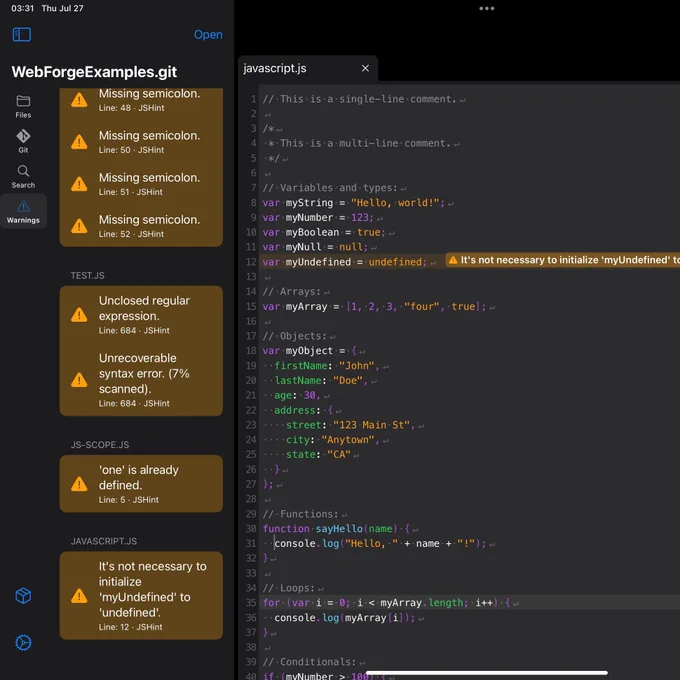Close the javascript.js tab

pos(366,69)
